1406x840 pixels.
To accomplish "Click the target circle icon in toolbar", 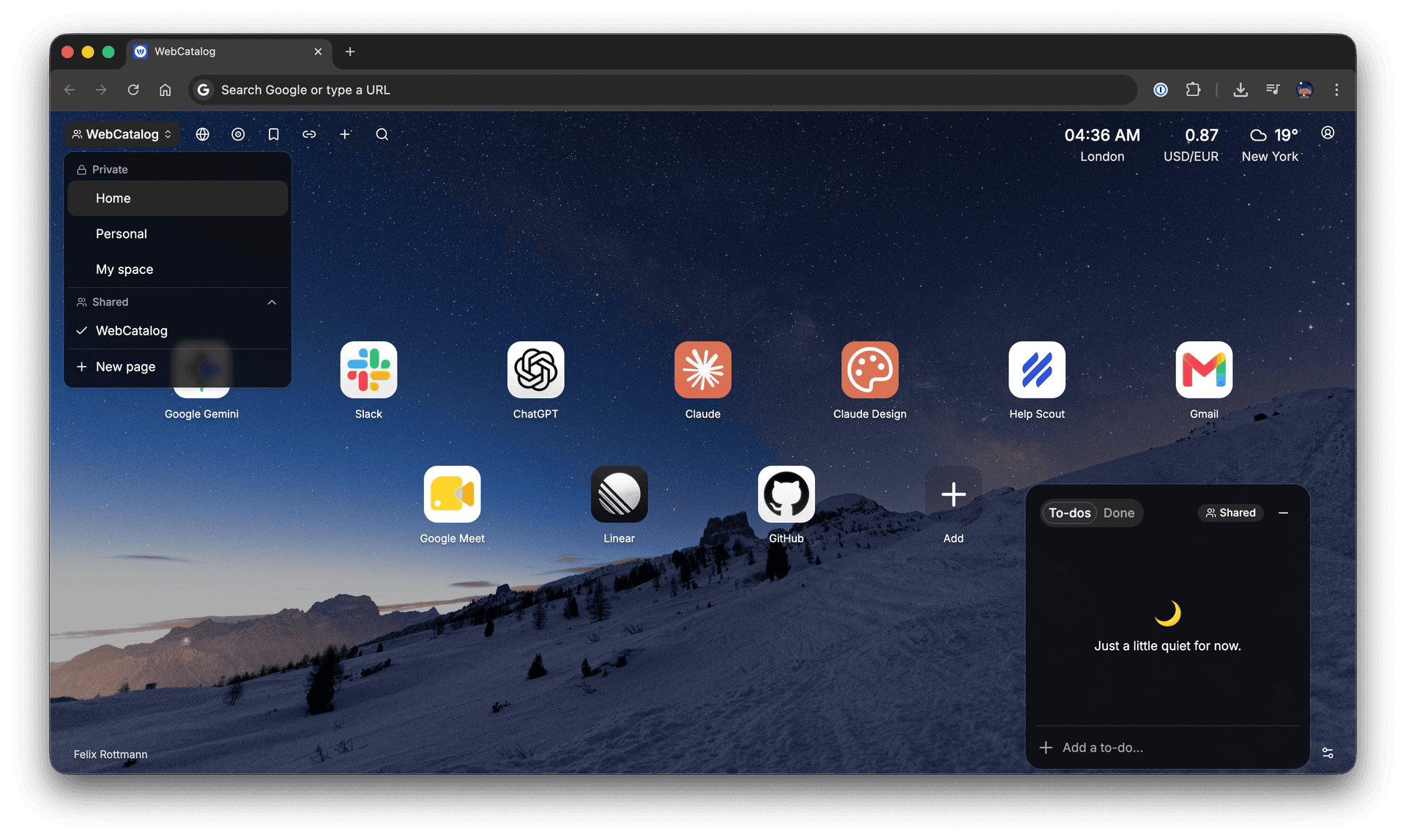I will (238, 134).
